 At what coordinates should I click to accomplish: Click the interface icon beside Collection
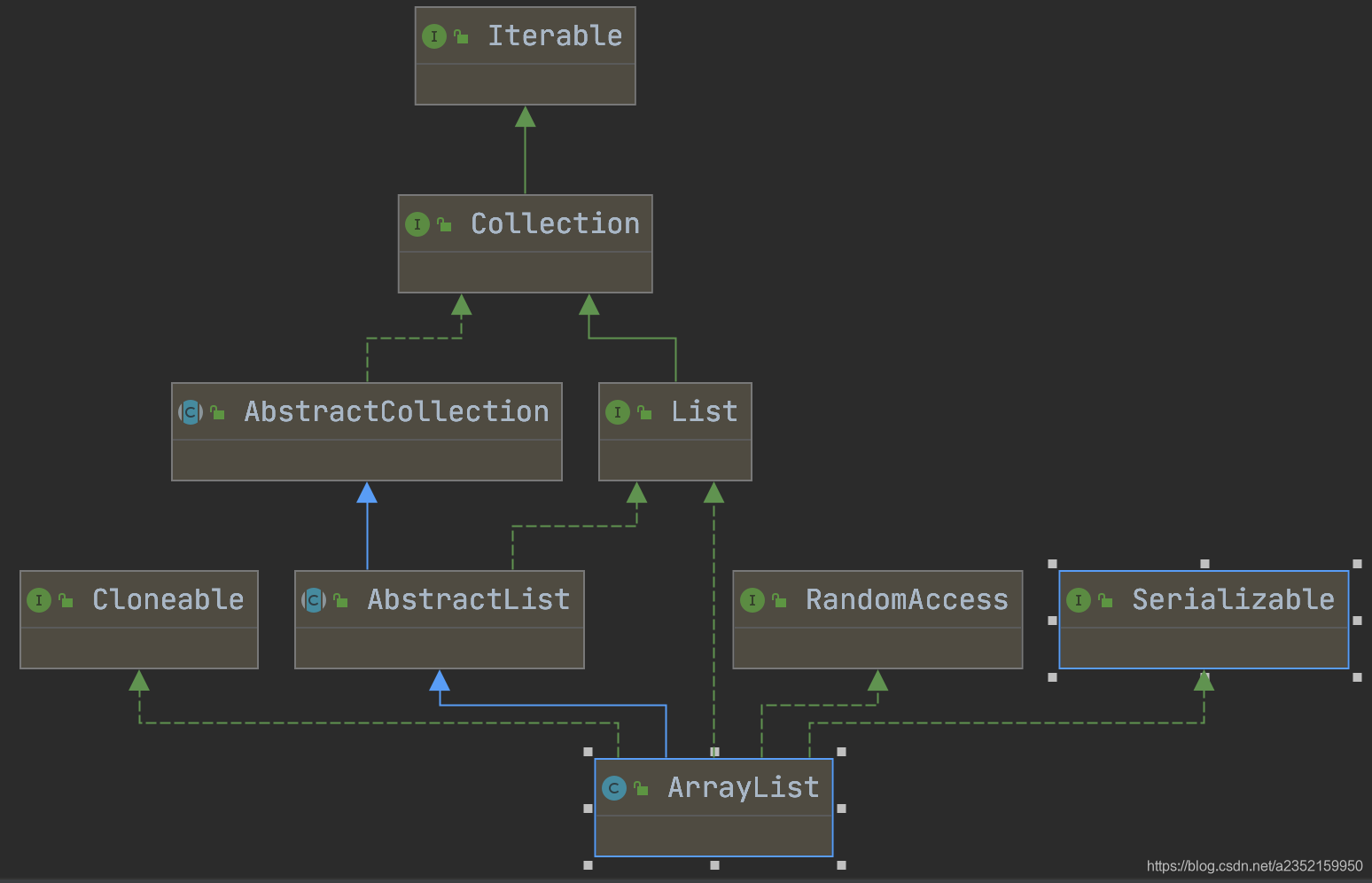(x=416, y=224)
